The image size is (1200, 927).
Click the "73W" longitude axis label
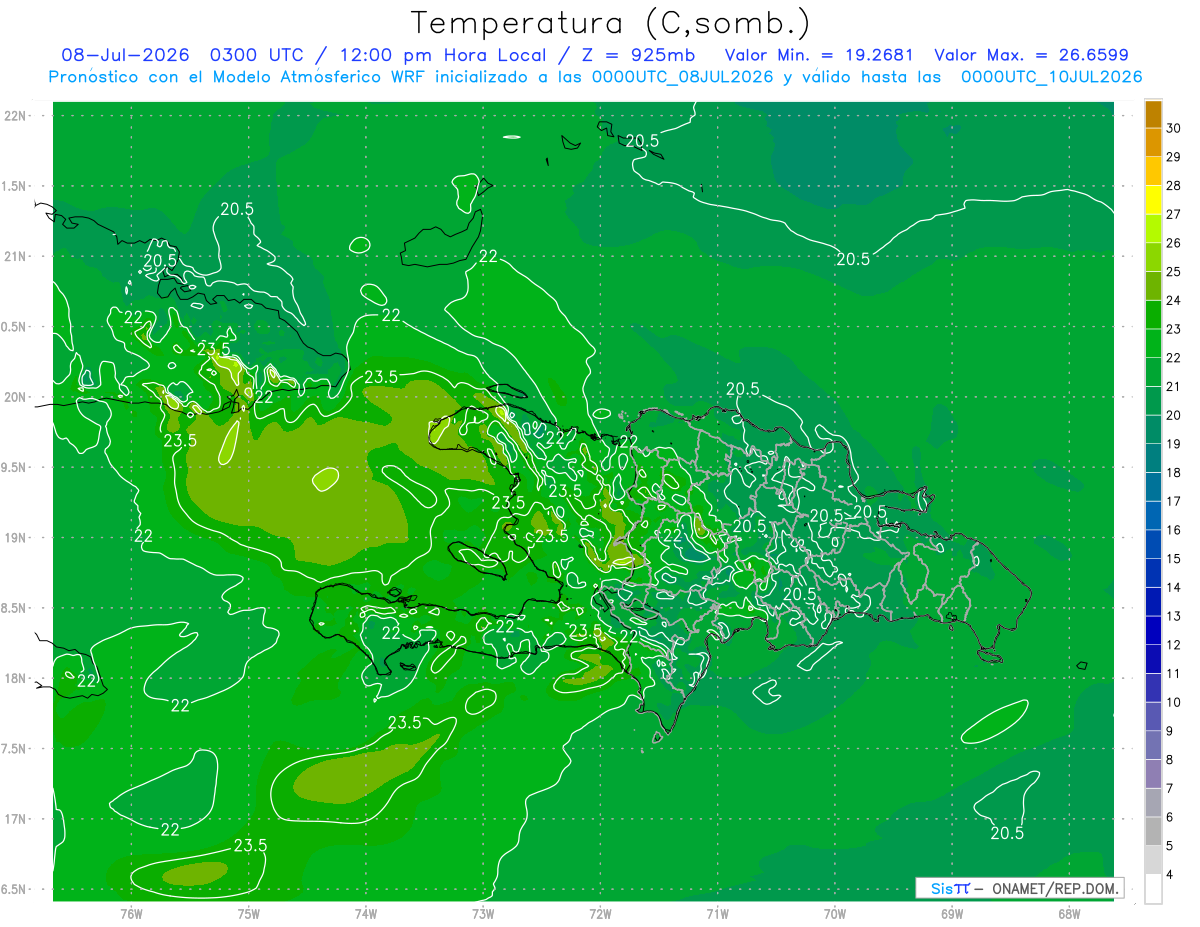(483, 914)
